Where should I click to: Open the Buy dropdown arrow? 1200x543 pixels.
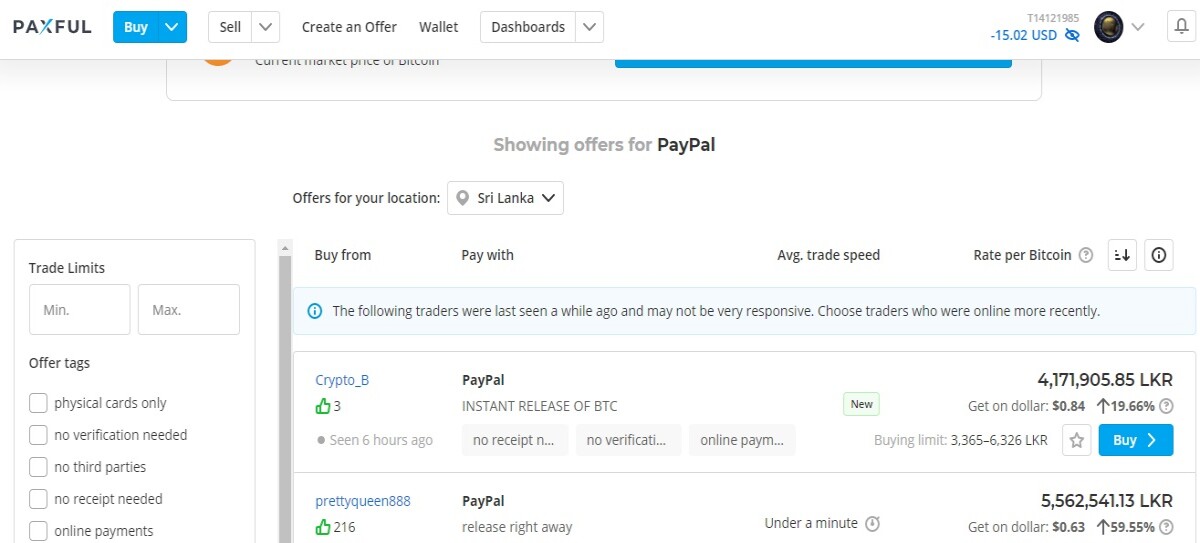[x=173, y=27]
